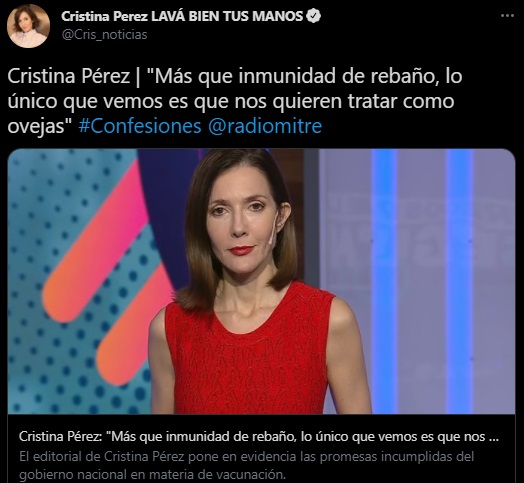Viewport: 524px width, 483px height.
Task: Click the 'gobierno nacional en materia de vacunación' line
Action: coord(152,475)
